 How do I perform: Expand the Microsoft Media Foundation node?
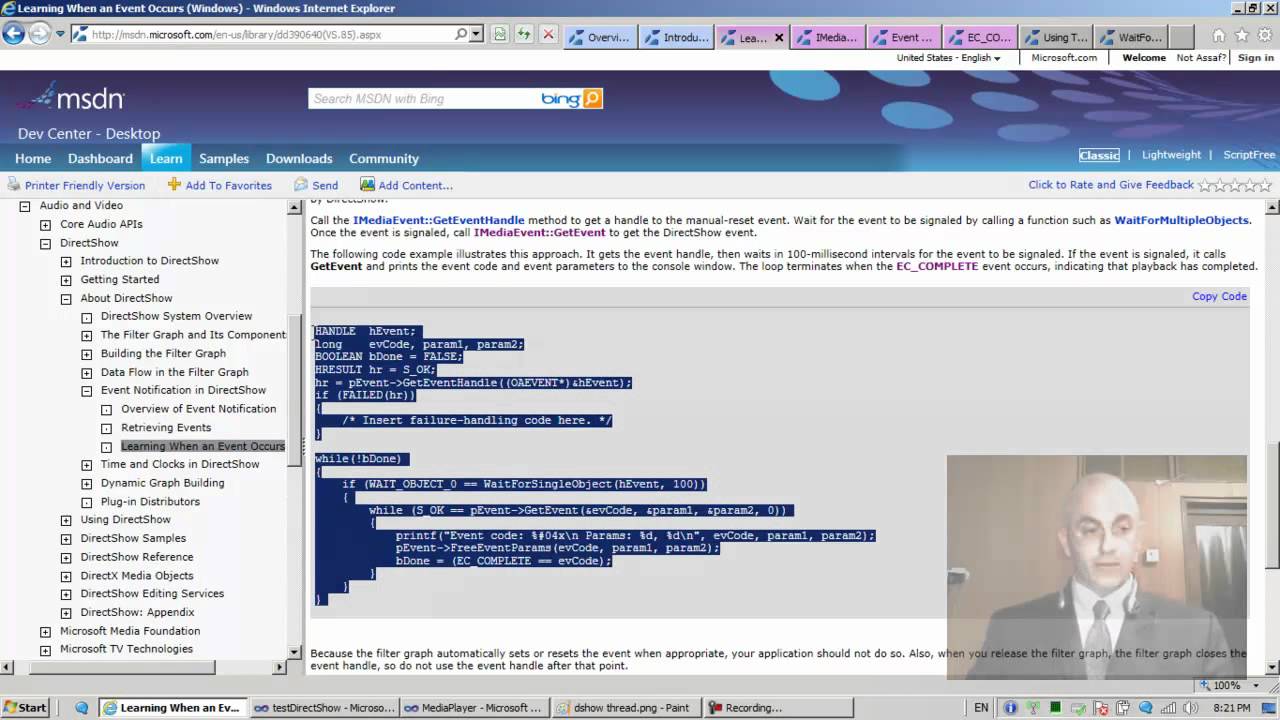coord(45,632)
